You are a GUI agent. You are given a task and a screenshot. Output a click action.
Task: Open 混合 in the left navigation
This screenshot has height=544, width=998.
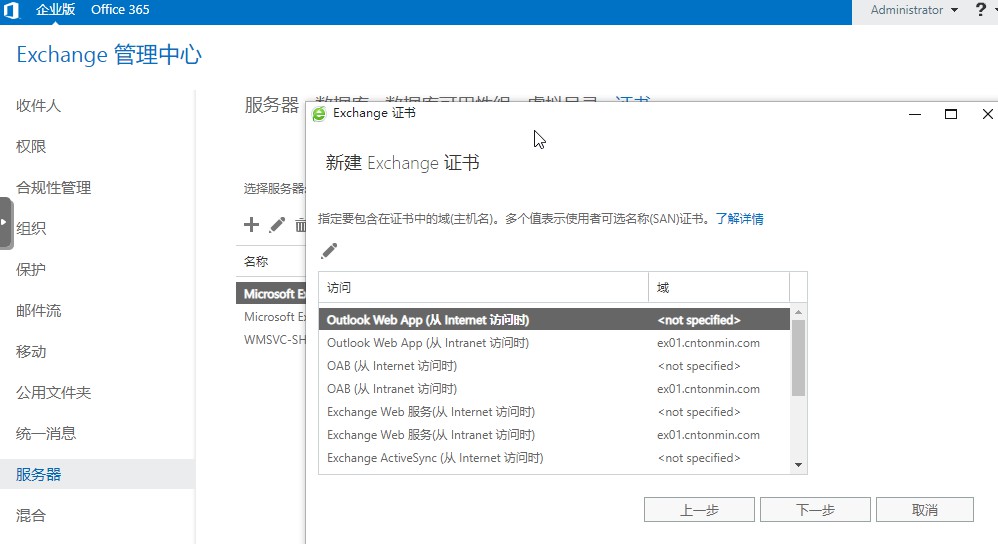[x=31, y=515]
